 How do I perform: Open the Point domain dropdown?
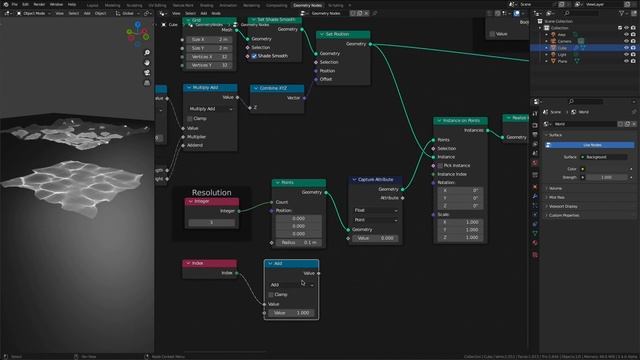376,220
